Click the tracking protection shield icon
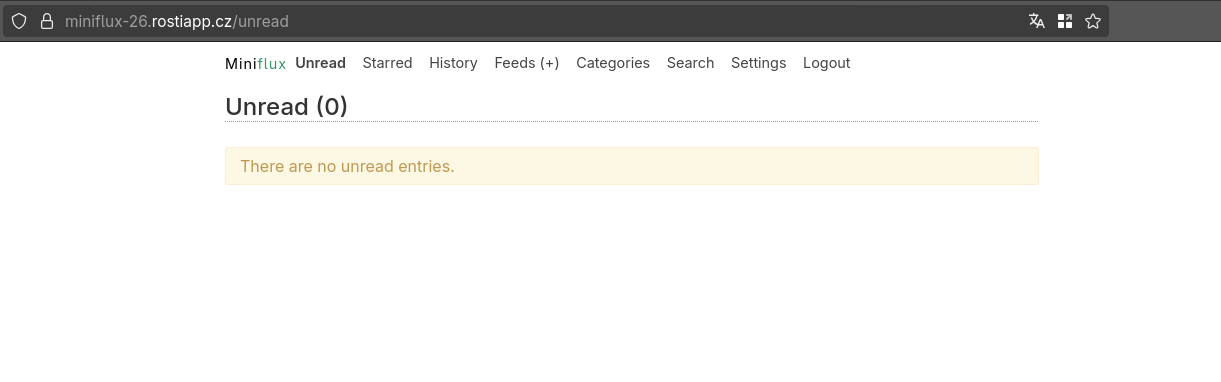 click(19, 21)
